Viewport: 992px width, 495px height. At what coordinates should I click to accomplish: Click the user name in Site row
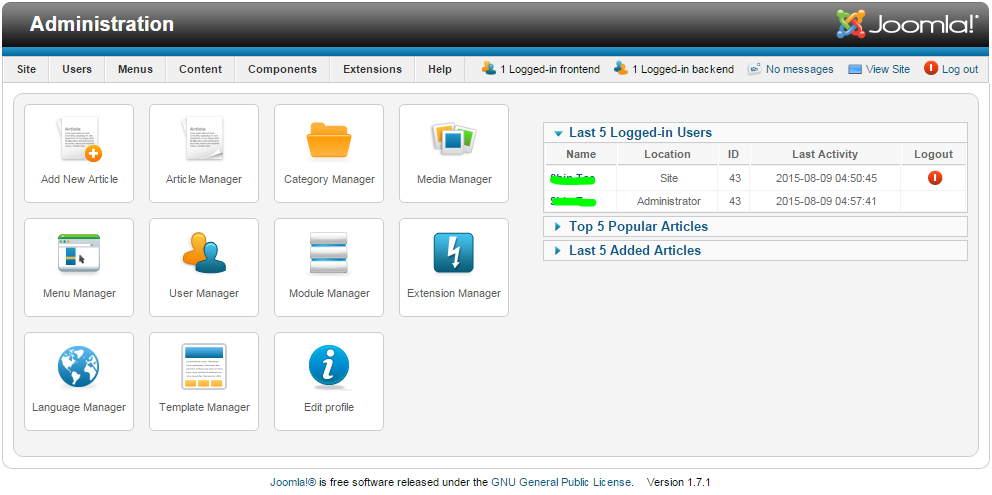pos(573,179)
